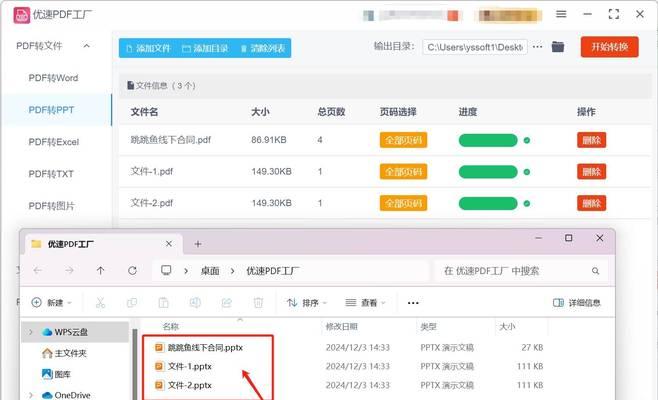Screen dimensions: 658x400
Task: Open the 查看 view dropdown
Action: click(365, 303)
